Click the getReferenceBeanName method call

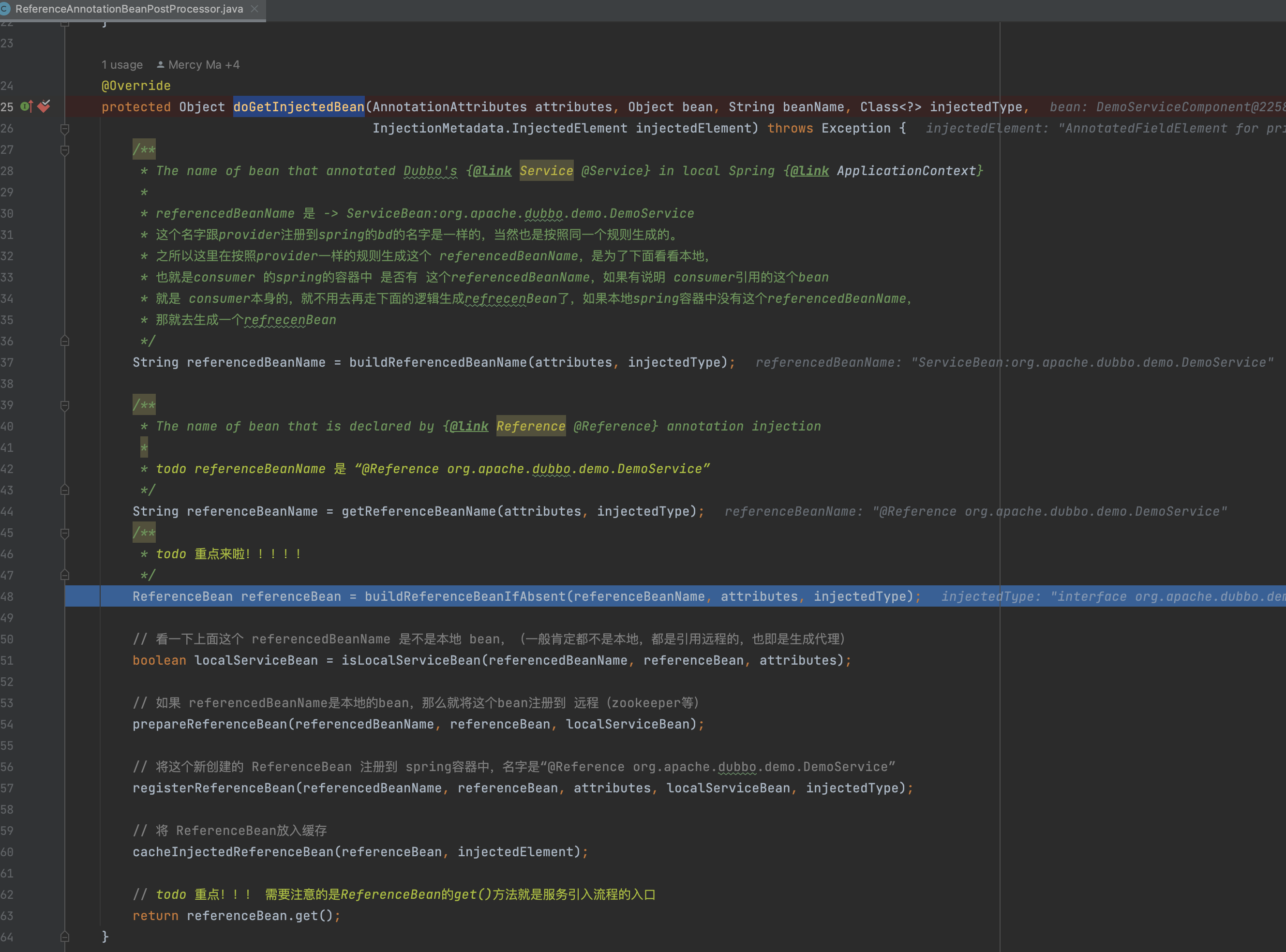click(419, 511)
